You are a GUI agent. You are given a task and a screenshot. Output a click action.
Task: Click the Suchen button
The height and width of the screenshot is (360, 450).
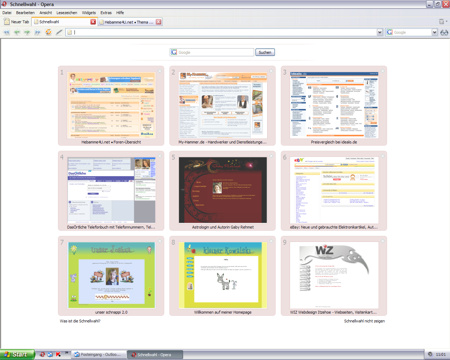265,52
